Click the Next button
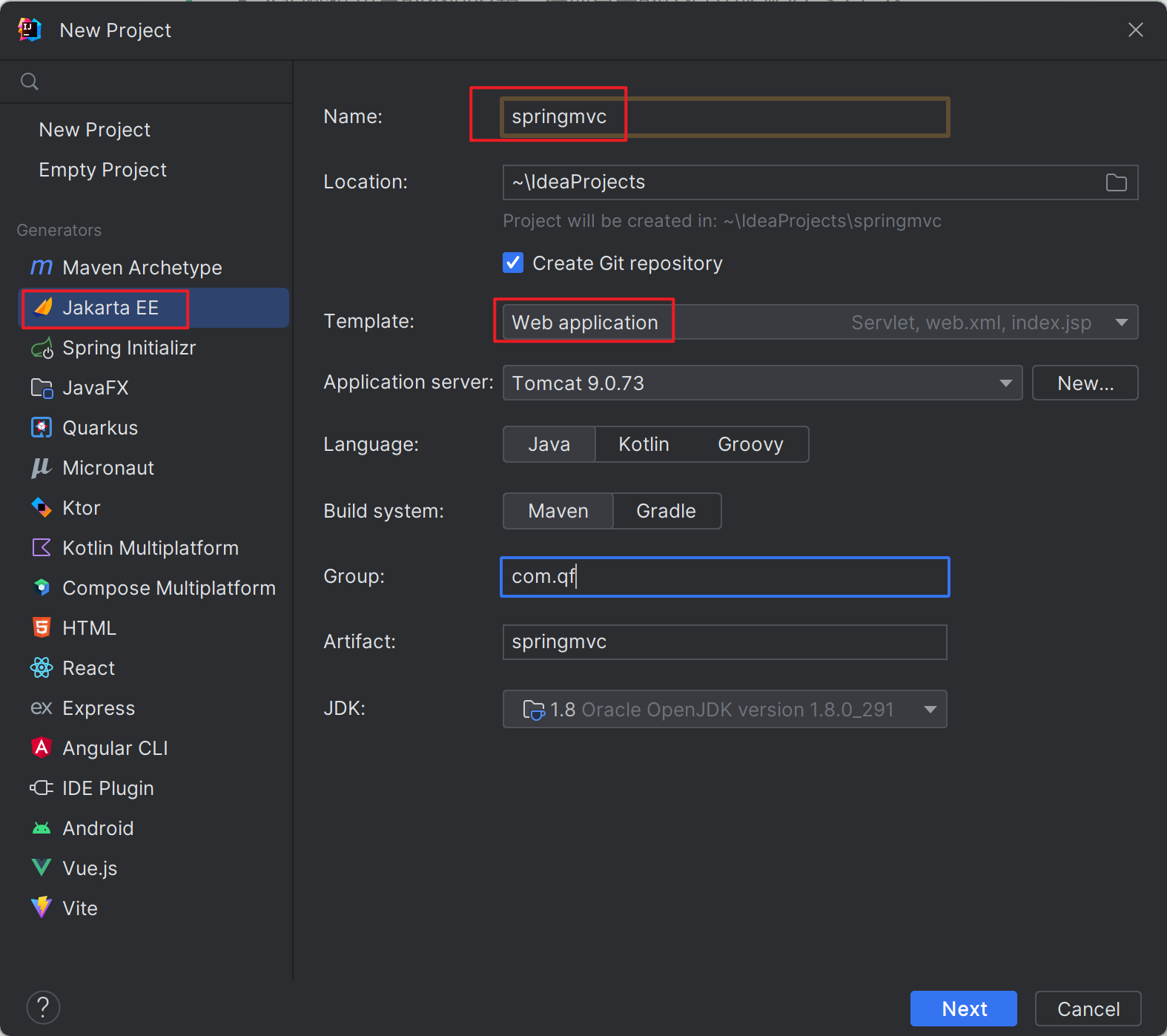This screenshot has height=1036, width=1167. coord(964,1009)
